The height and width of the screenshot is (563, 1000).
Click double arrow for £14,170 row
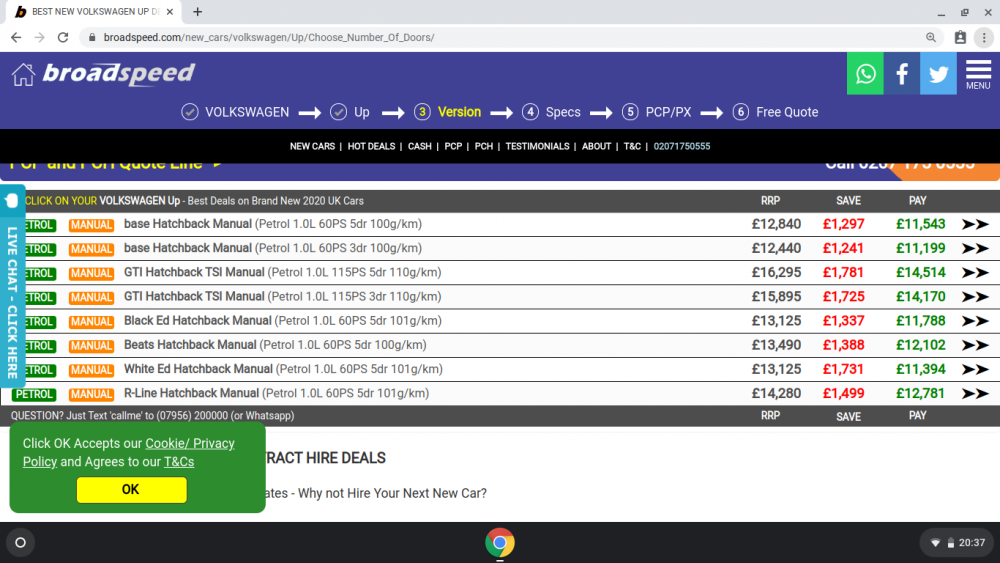[975, 297]
